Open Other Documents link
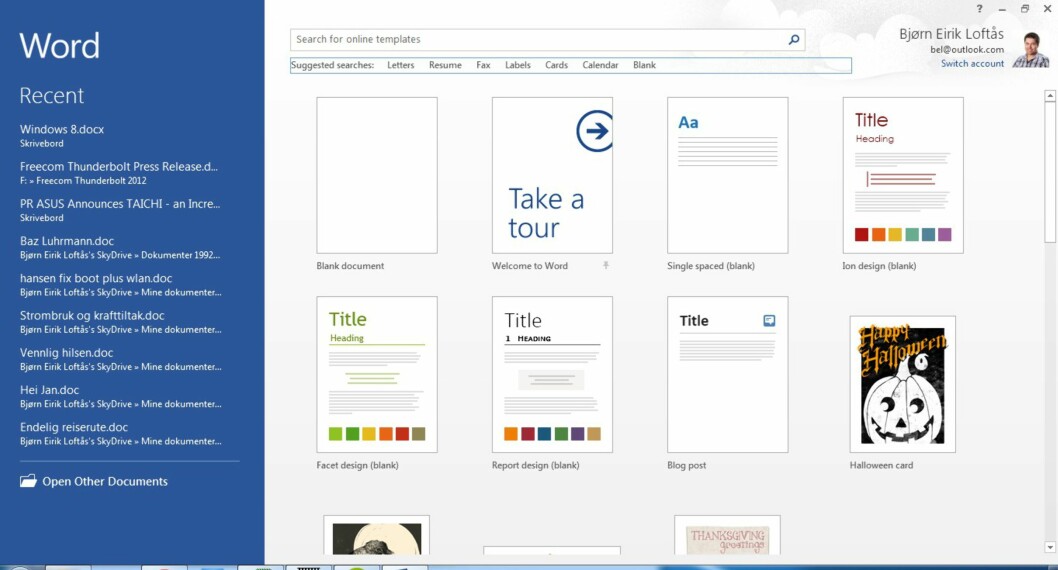Image resolution: width=1058 pixels, height=570 pixels. [105, 482]
